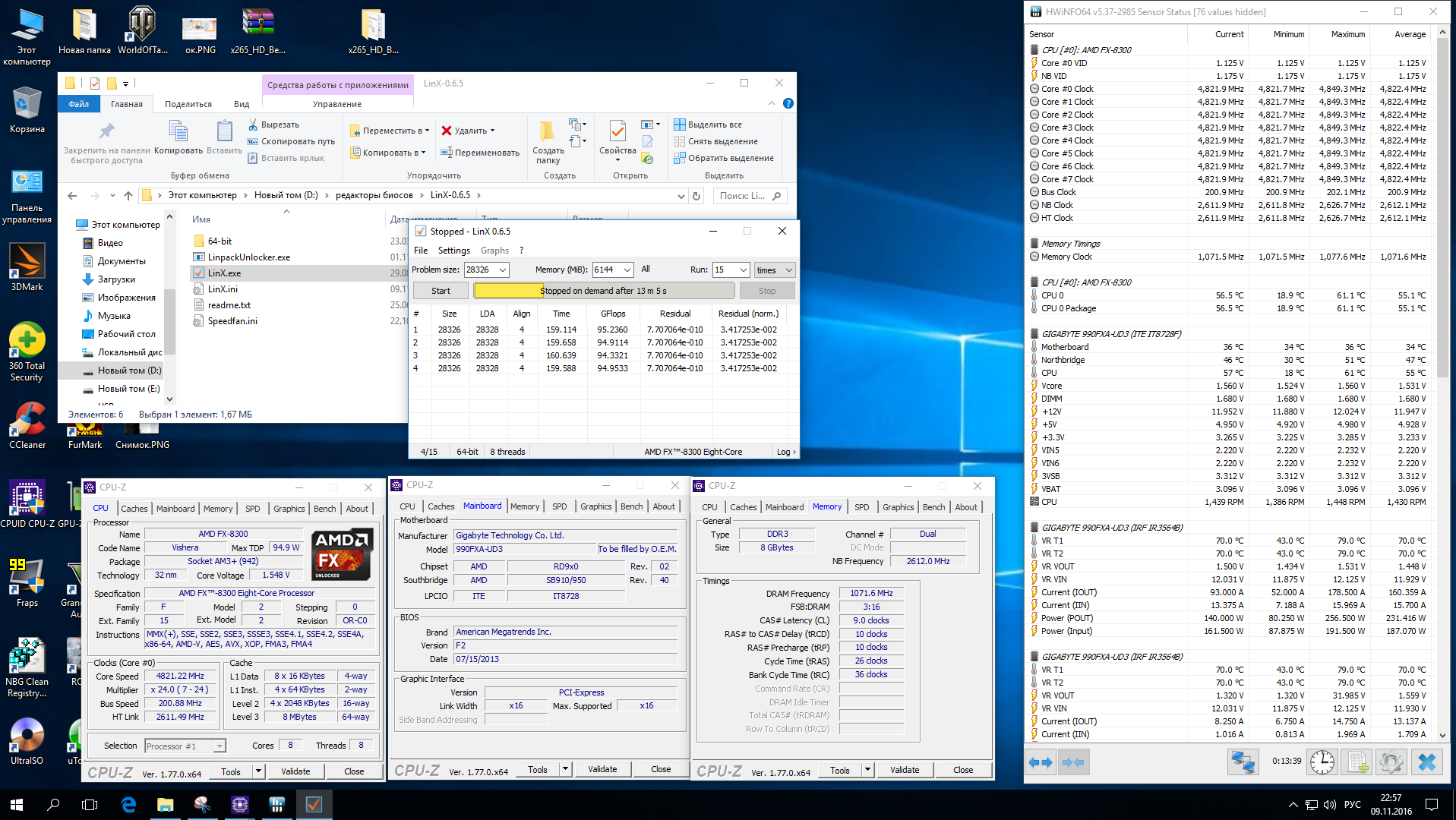1456x820 pixels.
Task: Click HWiNFO expand columns arrows icon
Action: 1041,762
